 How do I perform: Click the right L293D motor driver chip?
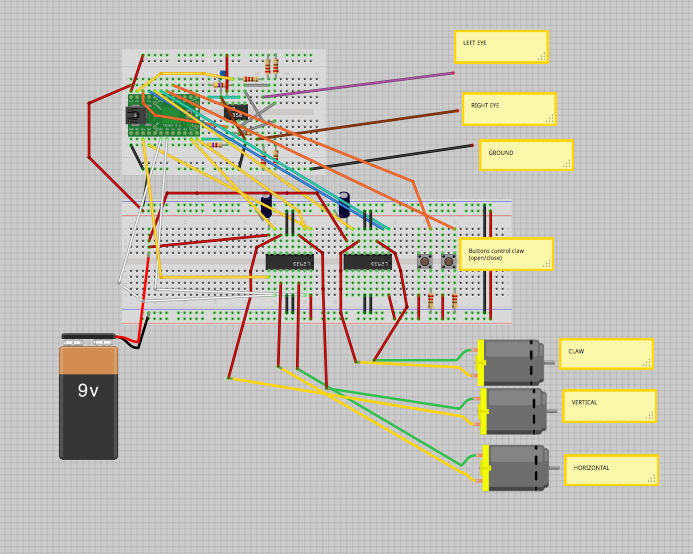368,262
